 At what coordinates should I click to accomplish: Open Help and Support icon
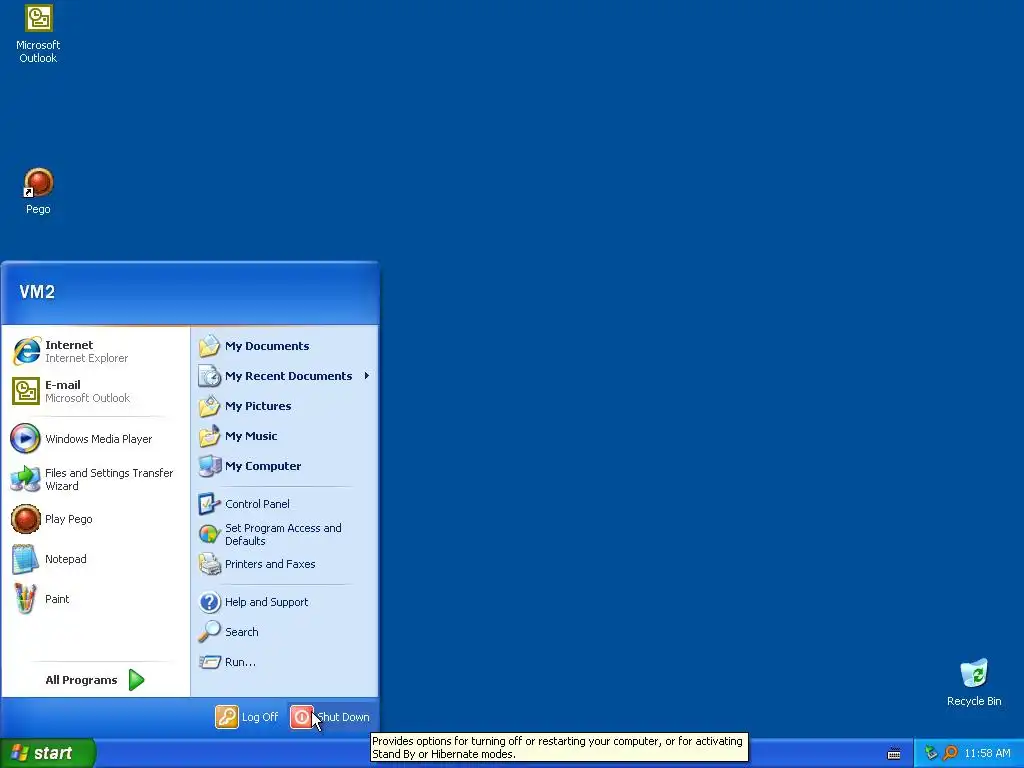[x=210, y=602]
